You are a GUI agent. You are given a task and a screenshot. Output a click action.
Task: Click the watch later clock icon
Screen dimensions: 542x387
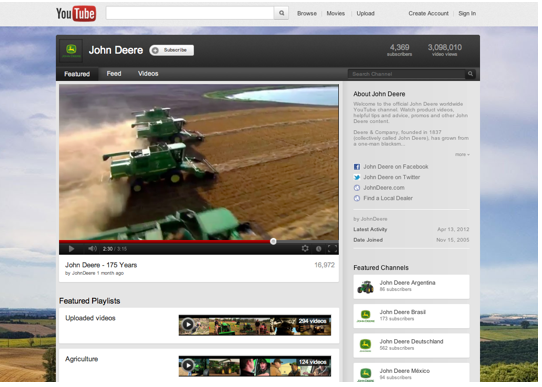pyautogui.click(x=318, y=249)
